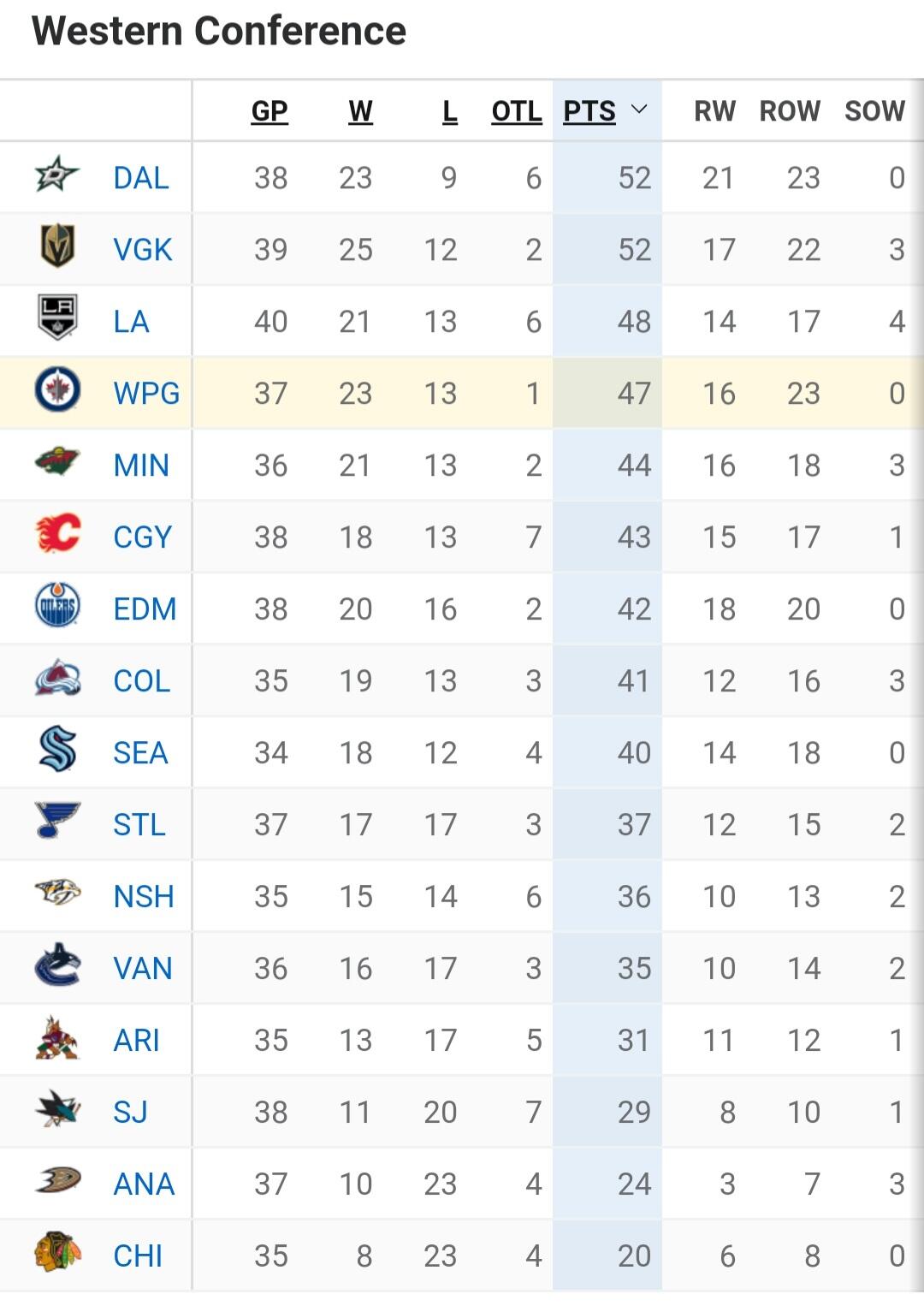Click the Winnipeg Jets logo
The height and width of the screenshot is (1306, 924).
pos(57,390)
